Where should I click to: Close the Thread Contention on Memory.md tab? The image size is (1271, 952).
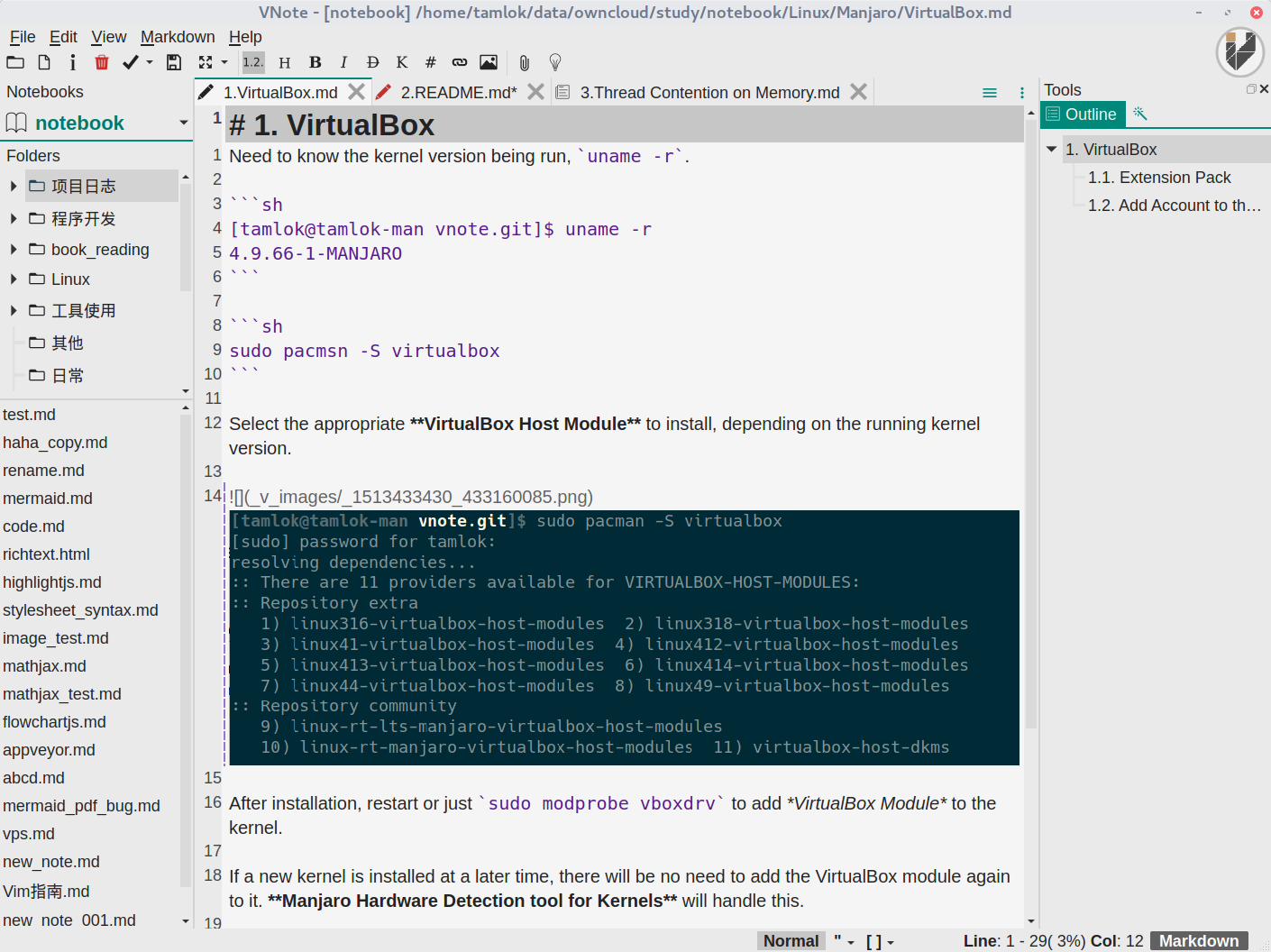tap(858, 92)
